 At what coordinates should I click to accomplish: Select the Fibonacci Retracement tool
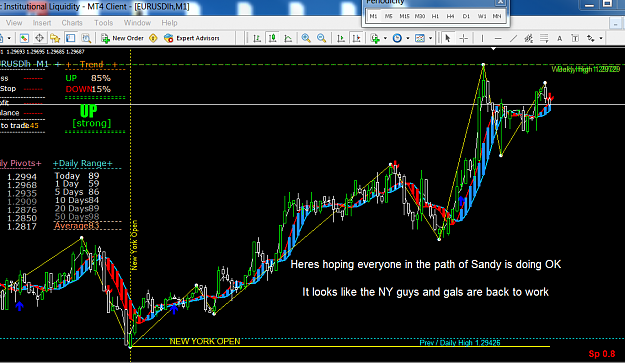click(x=544, y=38)
